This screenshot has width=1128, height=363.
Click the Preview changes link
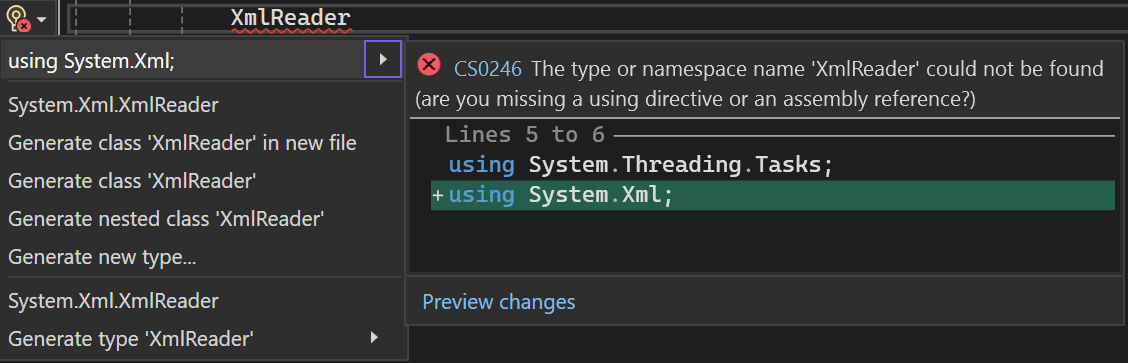pyautogui.click(x=499, y=302)
